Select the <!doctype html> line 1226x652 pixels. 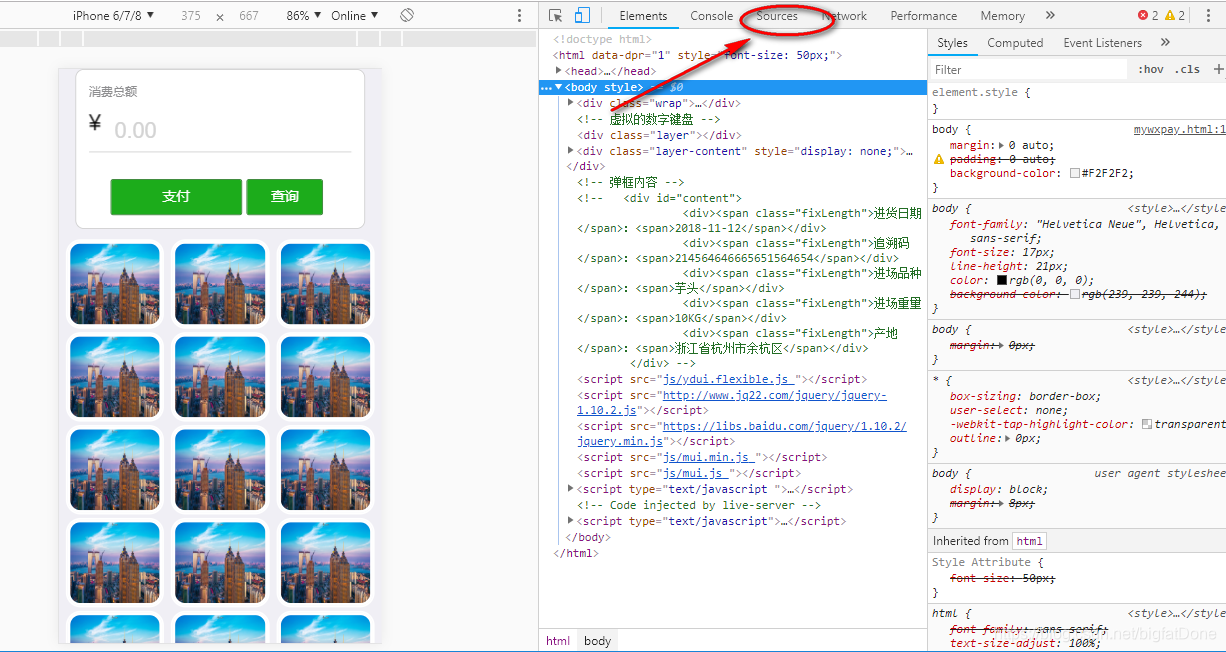tap(602, 39)
